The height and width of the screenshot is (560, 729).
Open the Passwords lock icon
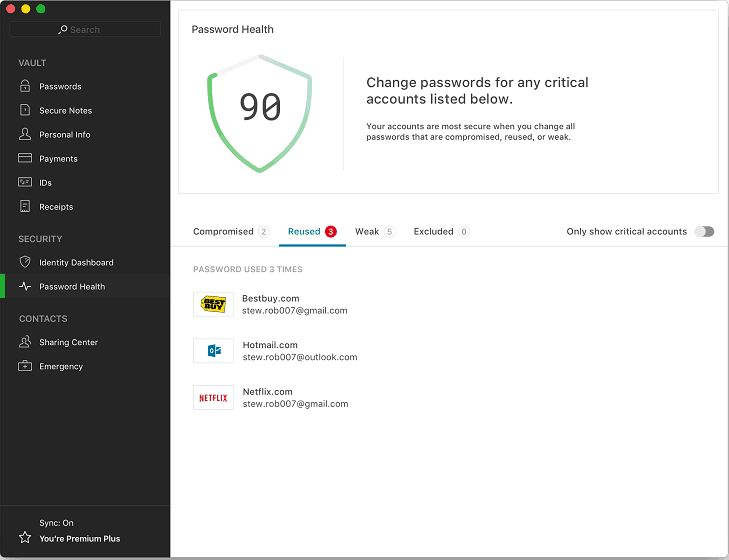point(25,86)
